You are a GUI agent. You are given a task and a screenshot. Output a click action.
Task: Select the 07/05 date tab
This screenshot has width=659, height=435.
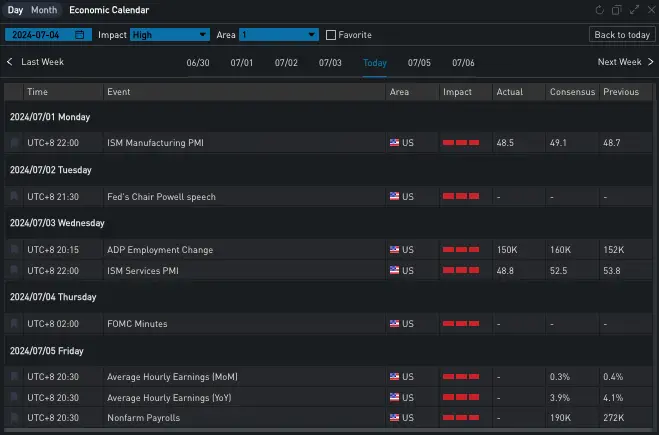coord(419,62)
